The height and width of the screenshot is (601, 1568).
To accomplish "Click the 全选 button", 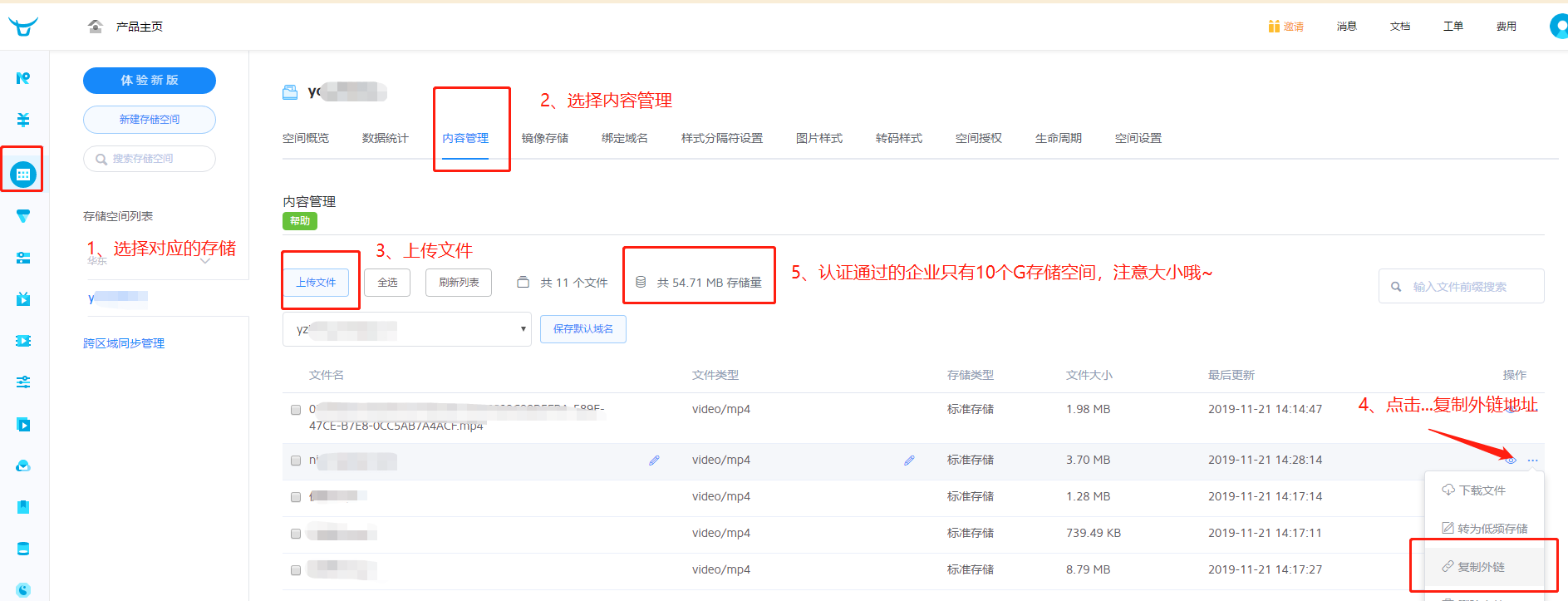I will (x=388, y=283).
